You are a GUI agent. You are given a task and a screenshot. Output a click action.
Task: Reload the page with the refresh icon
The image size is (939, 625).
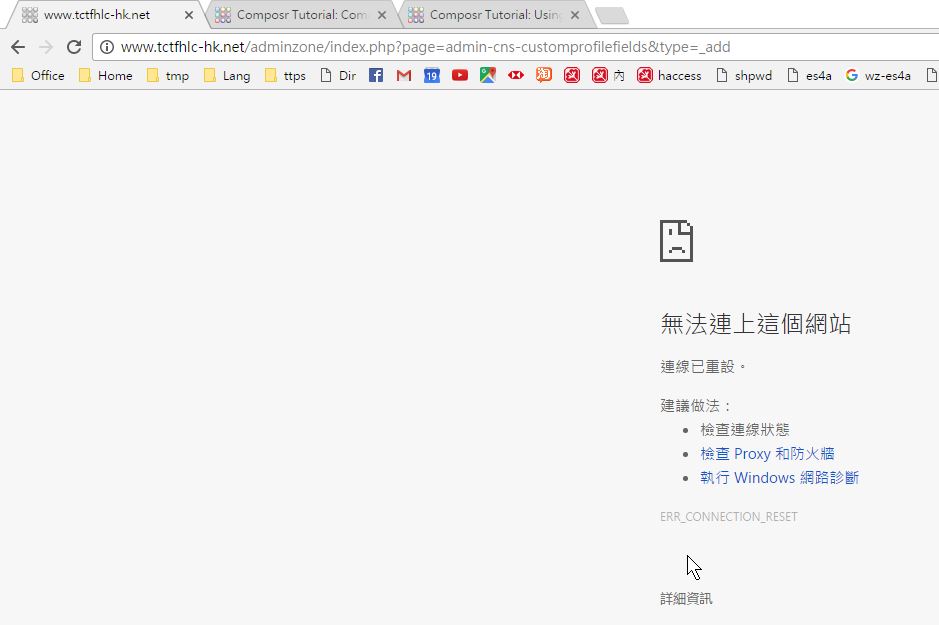click(73, 47)
